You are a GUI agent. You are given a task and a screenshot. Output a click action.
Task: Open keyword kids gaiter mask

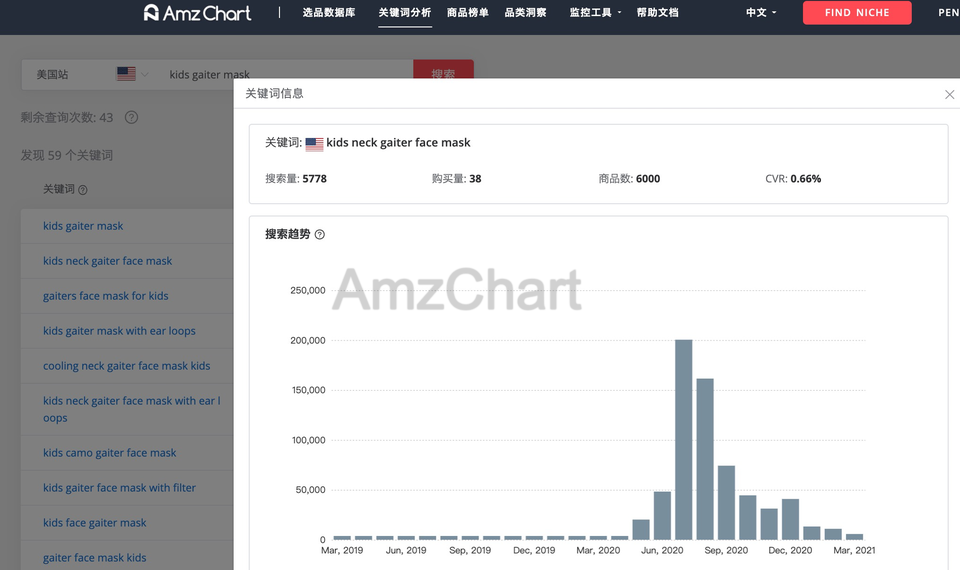(x=83, y=226)
